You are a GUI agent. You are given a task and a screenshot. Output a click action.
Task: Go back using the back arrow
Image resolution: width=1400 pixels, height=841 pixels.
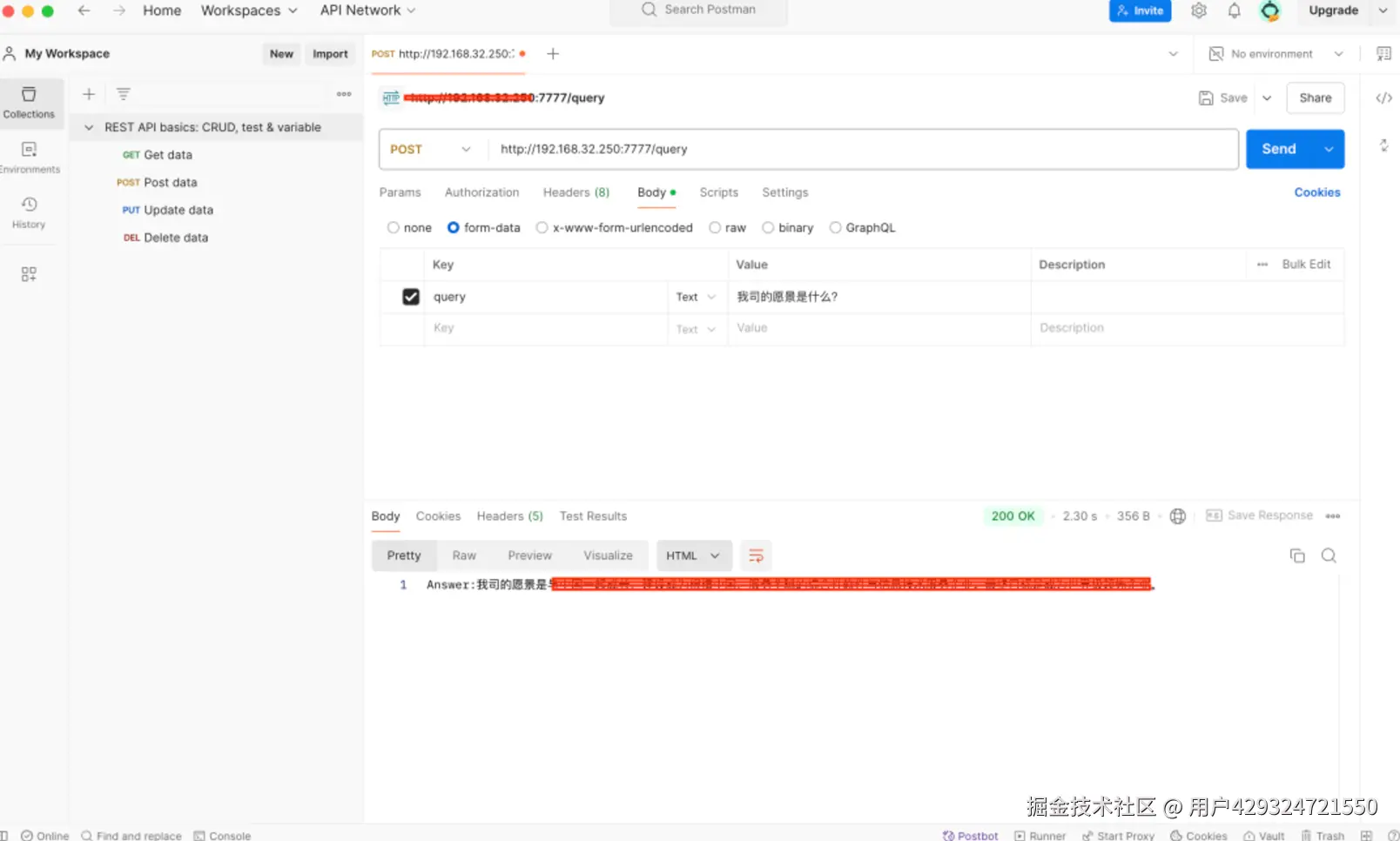[x=84, y=10]
